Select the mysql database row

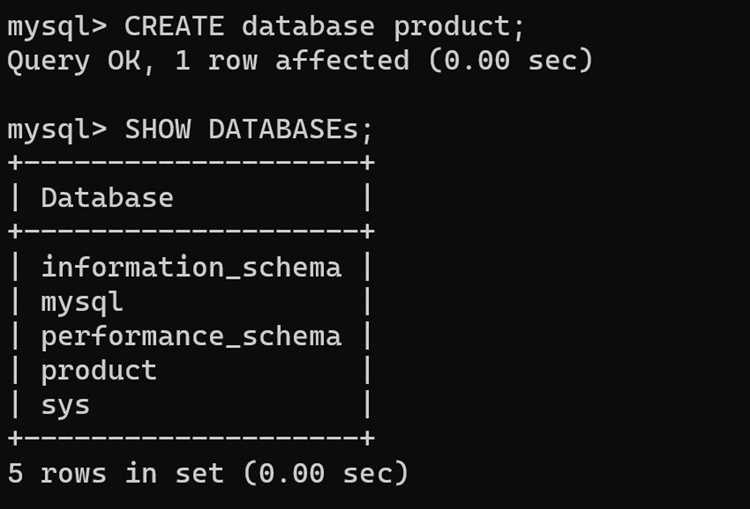coord(191,302)
